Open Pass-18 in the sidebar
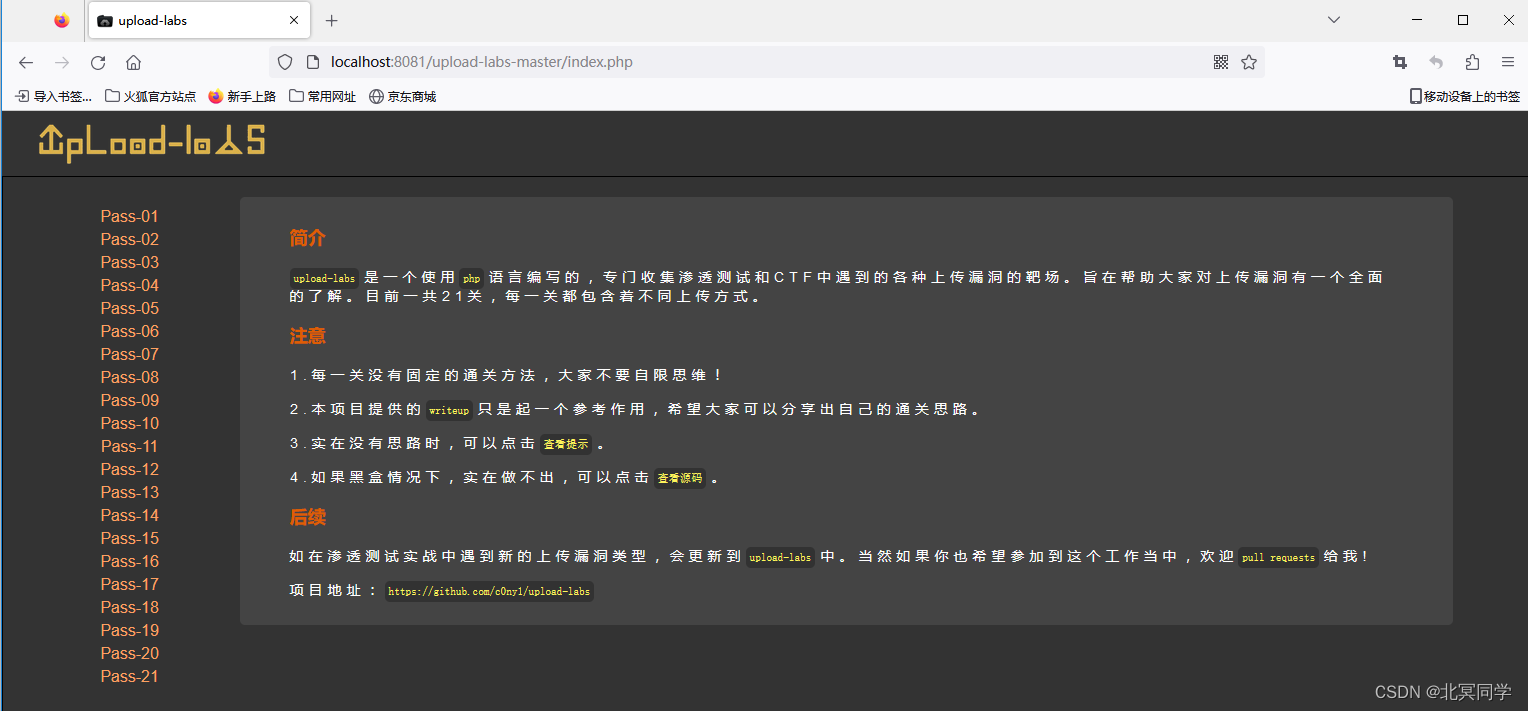The image size is (1528, 711). pos(130,607)
